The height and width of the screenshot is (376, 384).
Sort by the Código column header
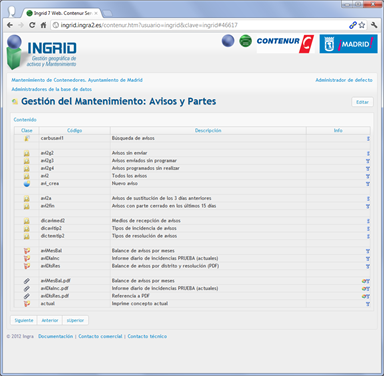(x=75, y=130)
